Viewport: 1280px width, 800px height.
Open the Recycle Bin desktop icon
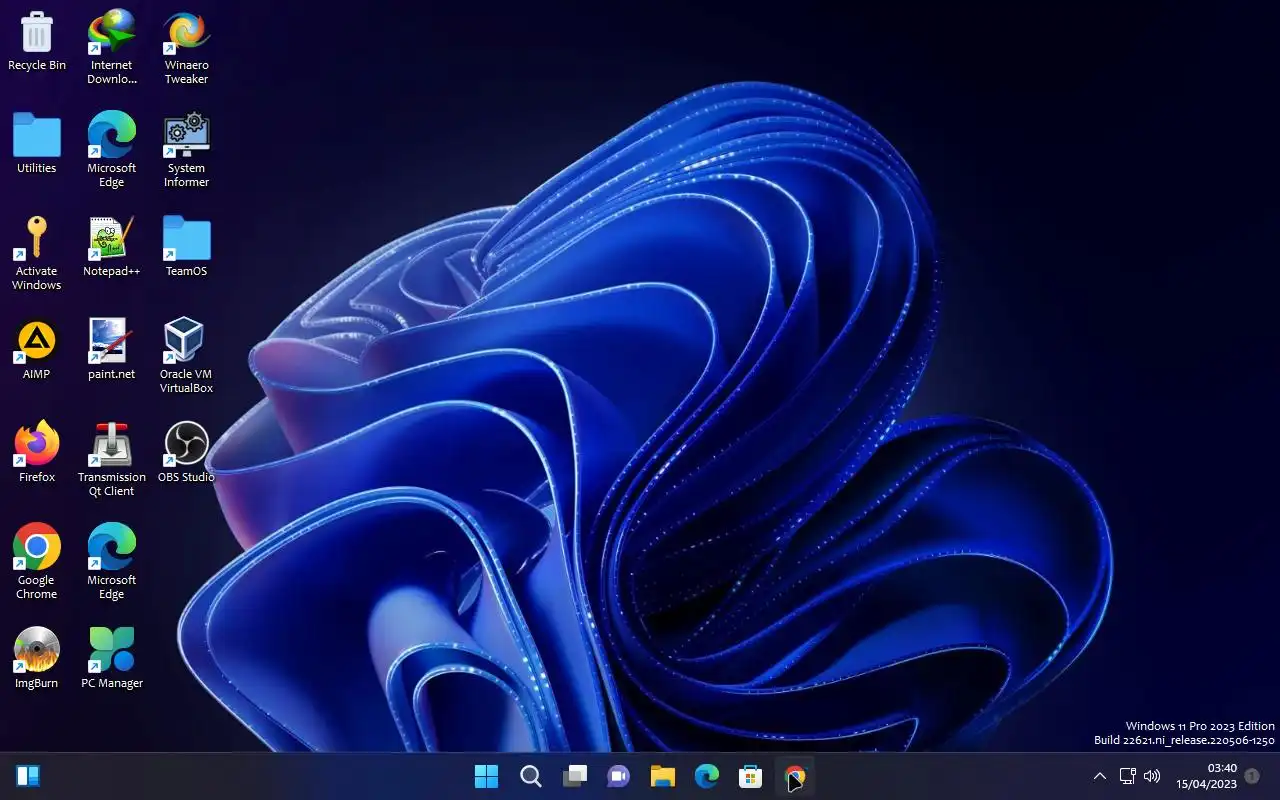coord(37,41)
